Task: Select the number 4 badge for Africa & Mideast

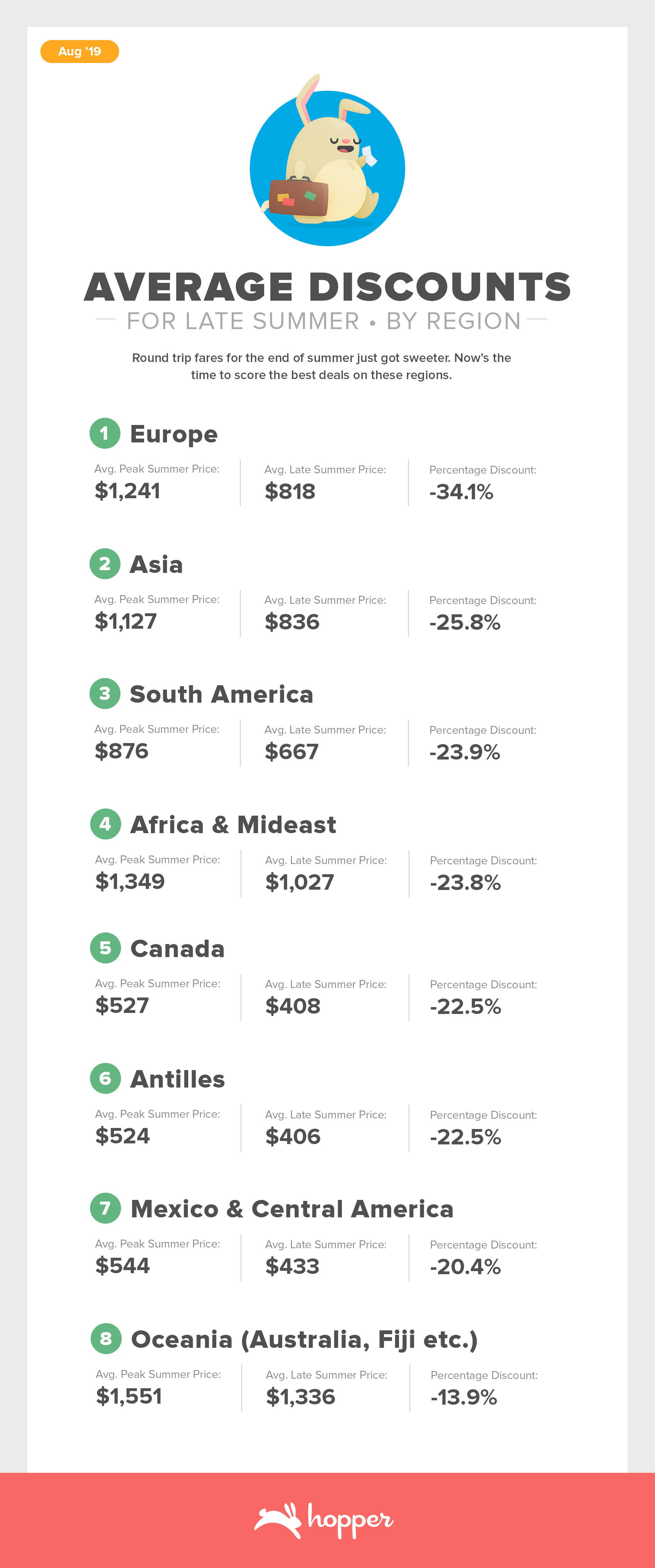Action: click(105, 824)
